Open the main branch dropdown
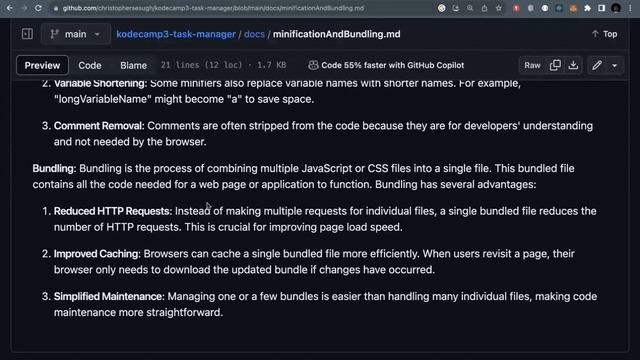Screen dimensions: 640x360 [76, 34]
